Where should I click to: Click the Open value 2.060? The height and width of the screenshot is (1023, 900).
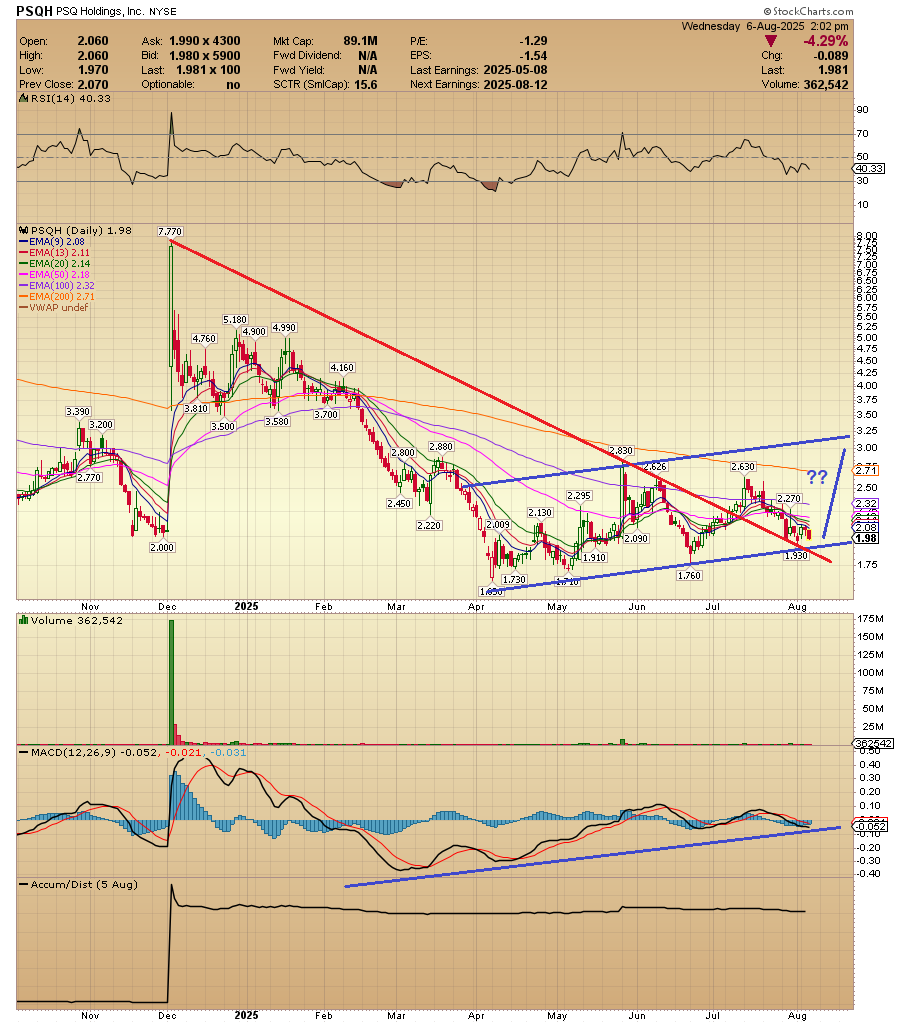click(x=93, y=41)
